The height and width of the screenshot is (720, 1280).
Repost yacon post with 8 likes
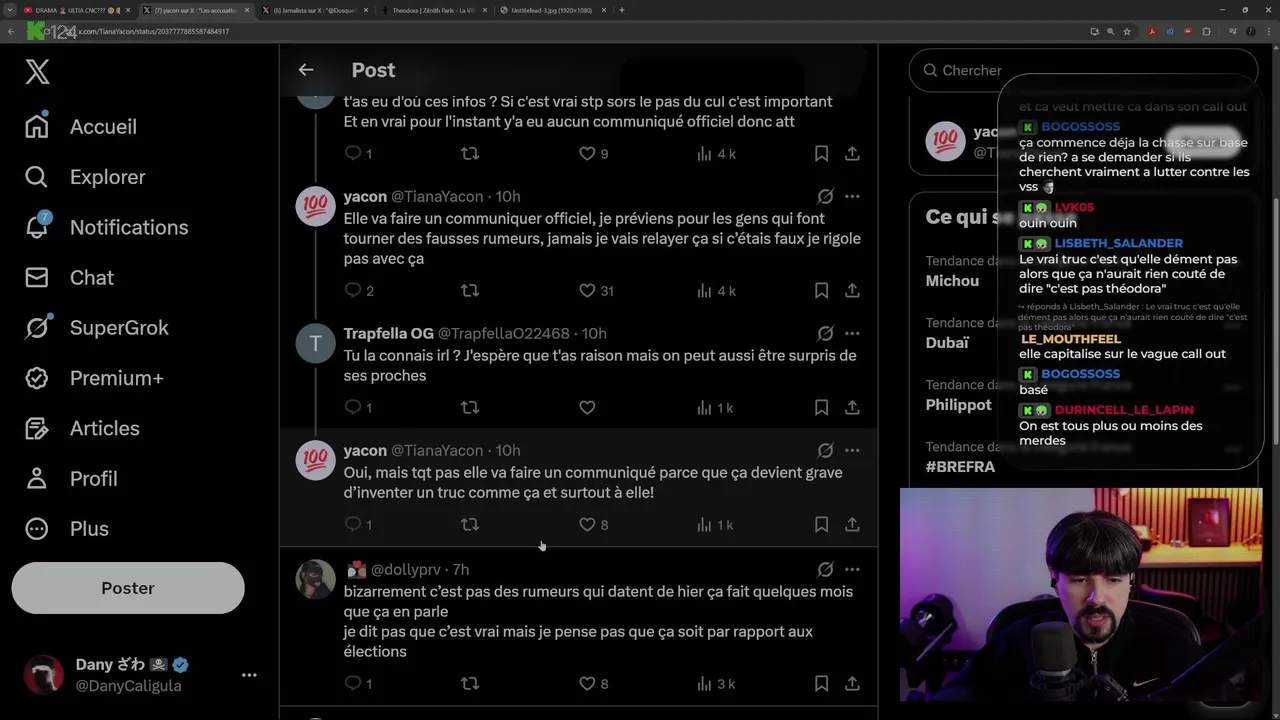click(469, 524)
